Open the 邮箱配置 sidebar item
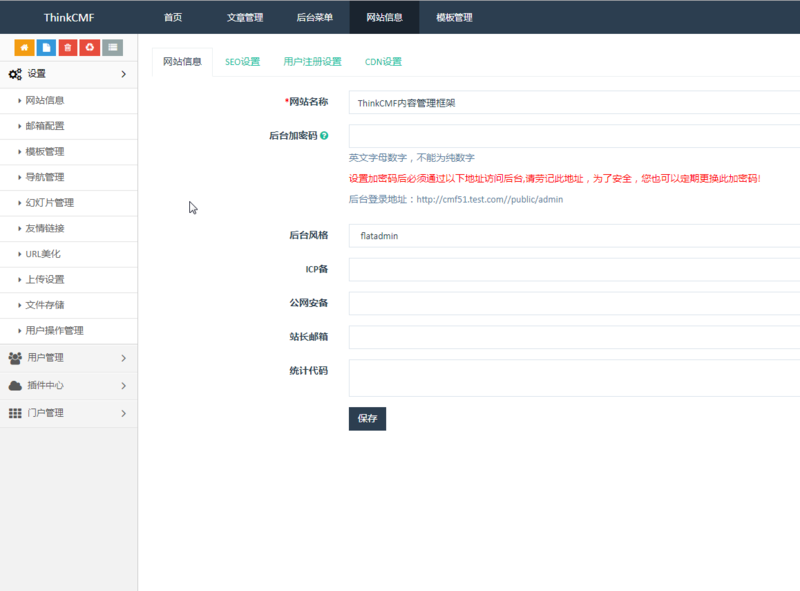The width and height of the screenshot is (800, 591). [45, 126]
